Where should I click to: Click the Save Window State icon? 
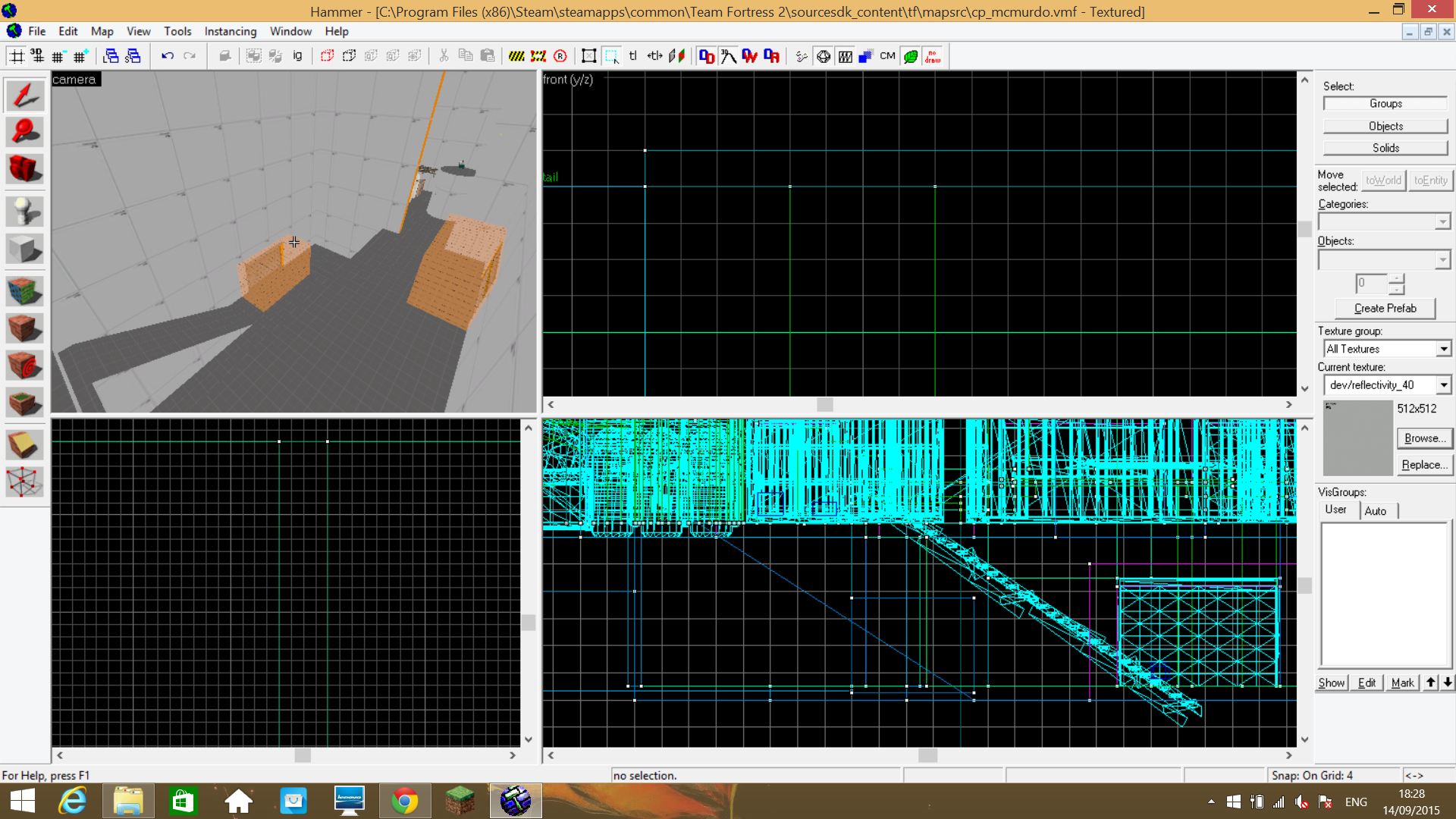(x=133, y=56)
